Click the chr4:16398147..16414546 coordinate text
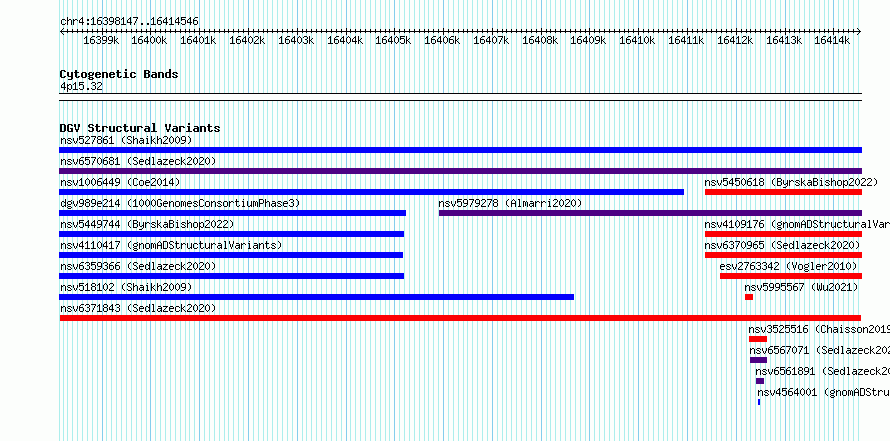Image resolution: width=890 pixels, height=441 pixels. pyautogui.click(x=129, y=22)
